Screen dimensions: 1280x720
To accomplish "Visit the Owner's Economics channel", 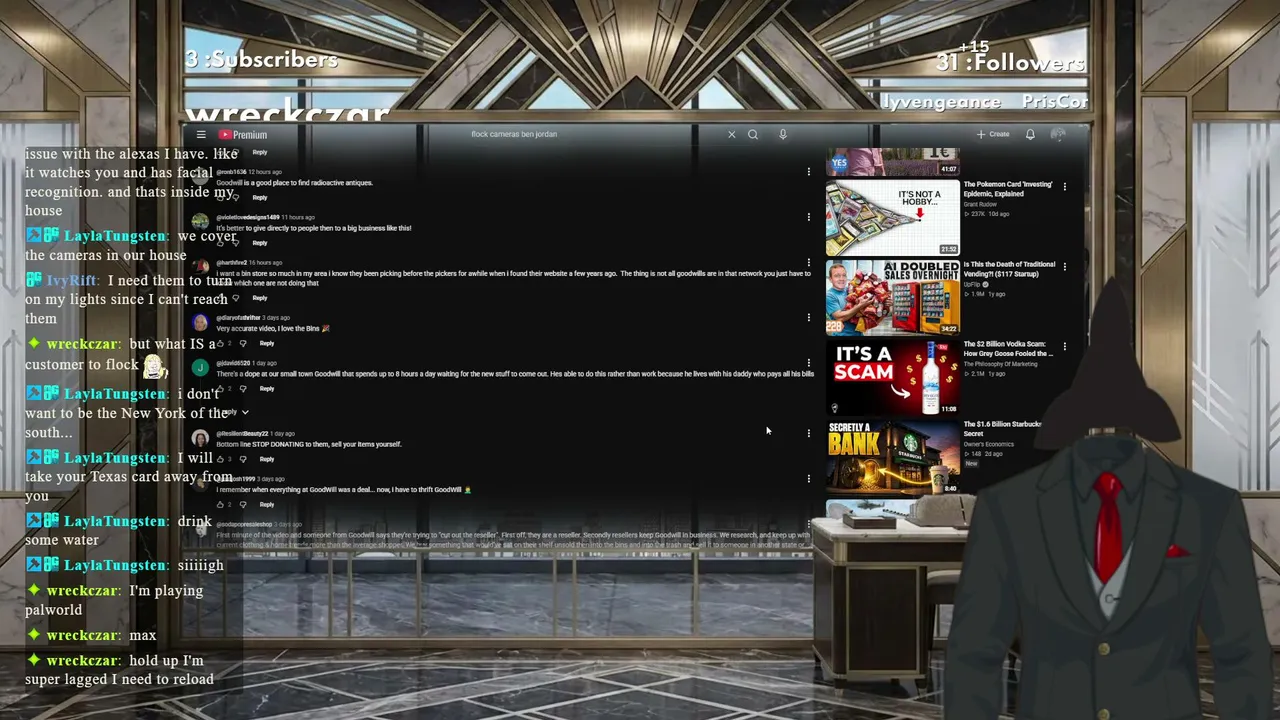I will click(989, 444).
